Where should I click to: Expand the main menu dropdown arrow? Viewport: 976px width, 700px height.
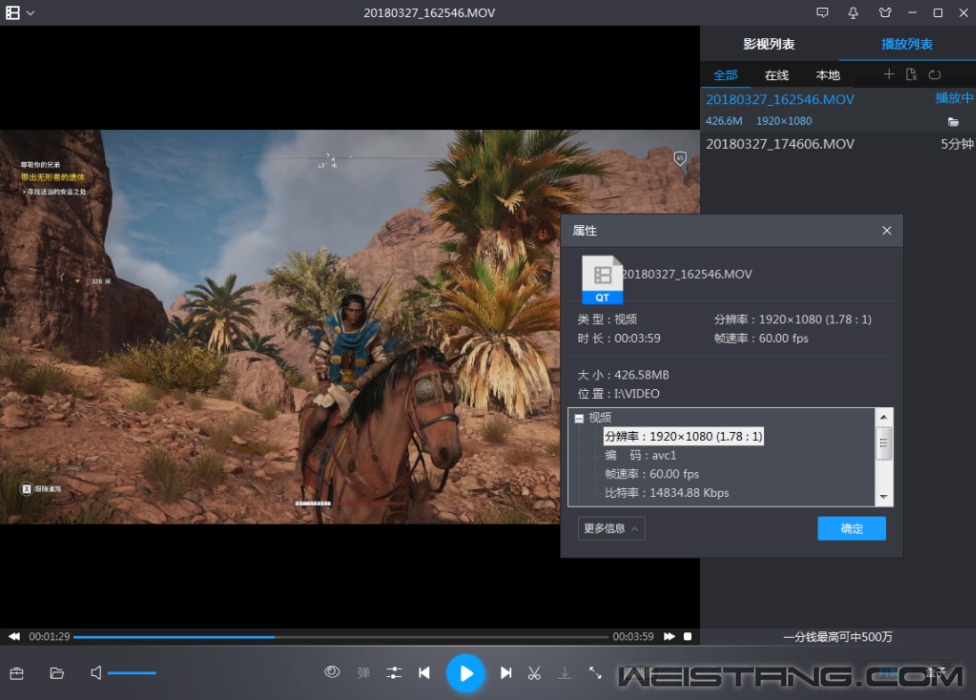(x=30, y=13)
